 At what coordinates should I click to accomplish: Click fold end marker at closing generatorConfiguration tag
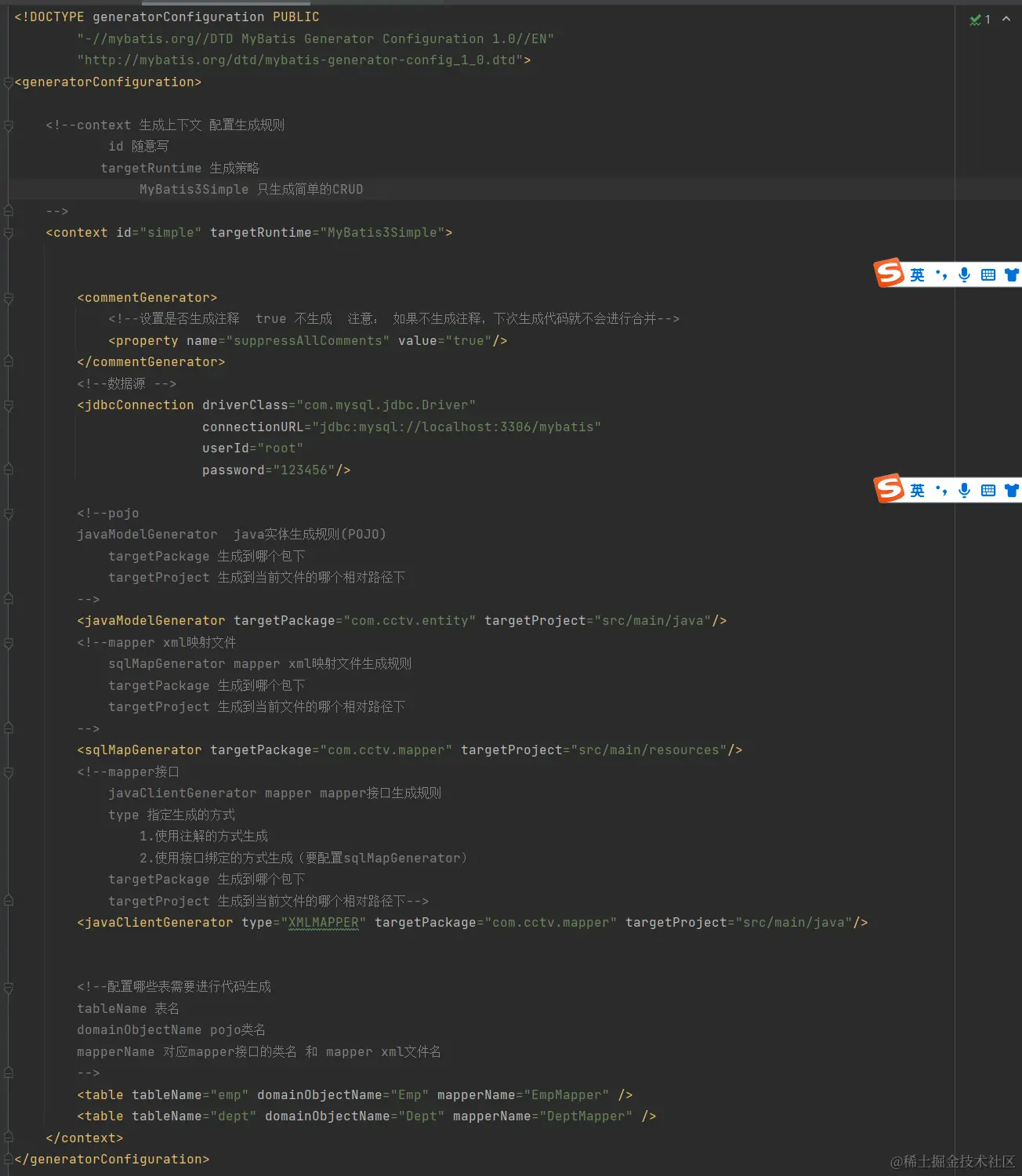(9, 1159)
